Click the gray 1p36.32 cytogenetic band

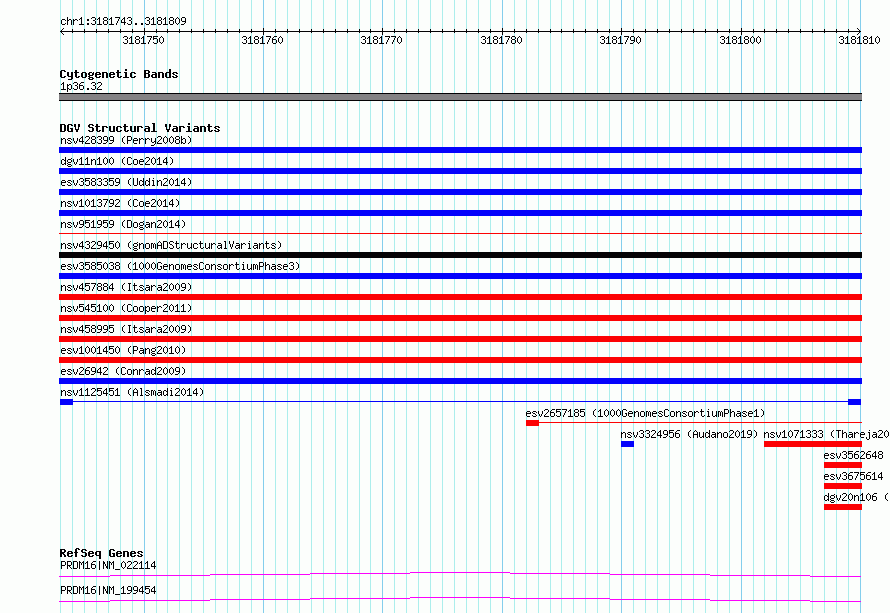[460, 97]
